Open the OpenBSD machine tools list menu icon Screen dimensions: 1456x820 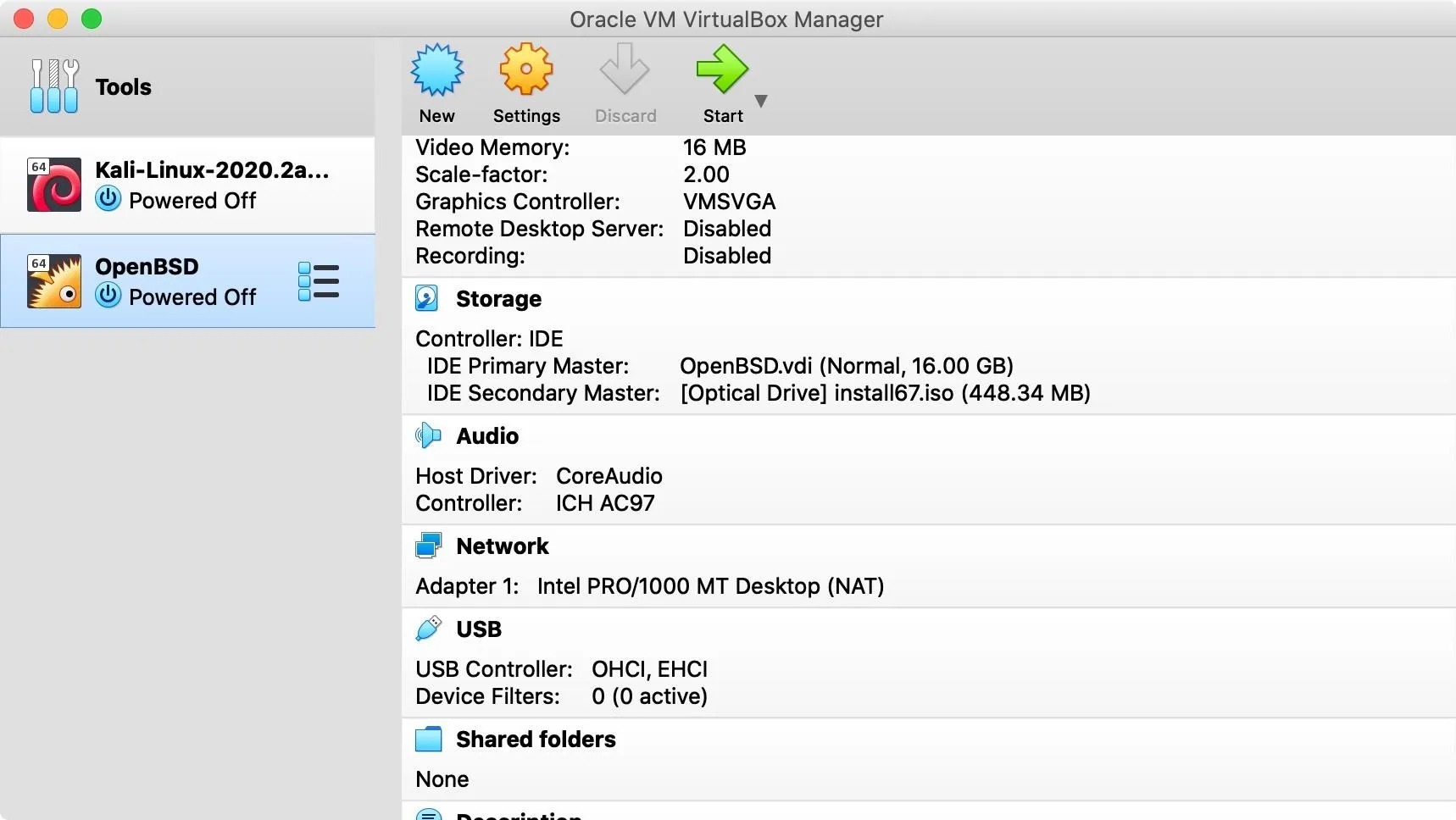[x=319, y=281]
